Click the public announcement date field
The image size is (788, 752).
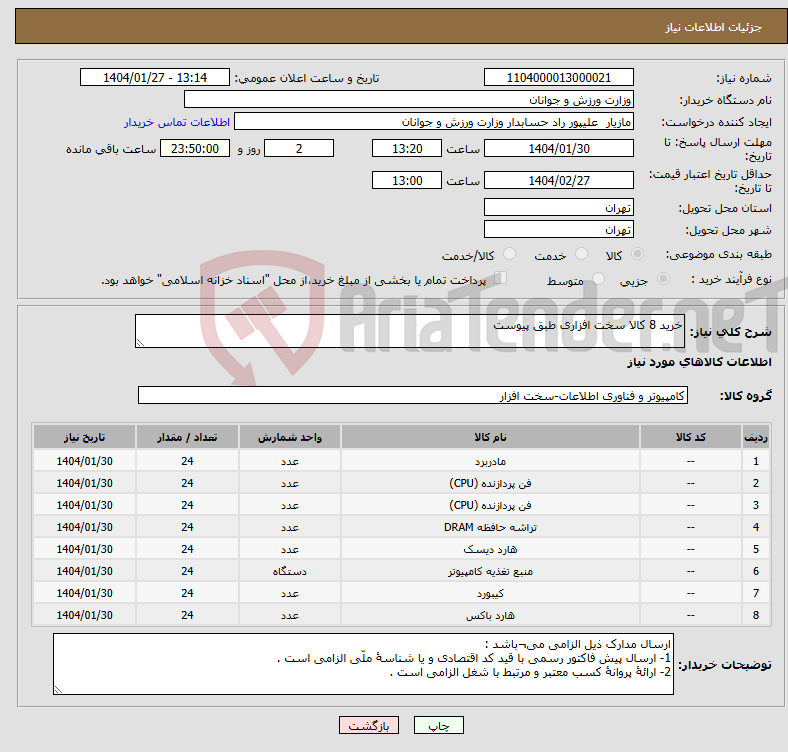click(x=155, y=77)
